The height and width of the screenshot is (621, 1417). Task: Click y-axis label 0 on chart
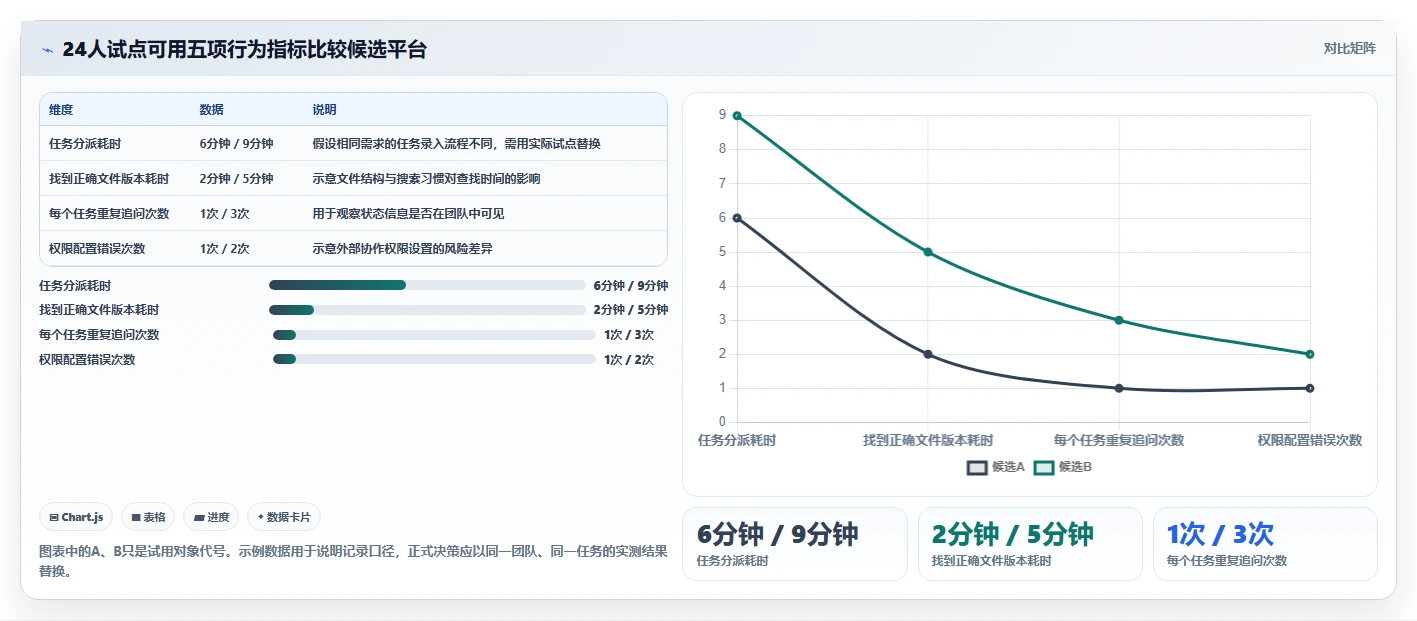point(722,422)
